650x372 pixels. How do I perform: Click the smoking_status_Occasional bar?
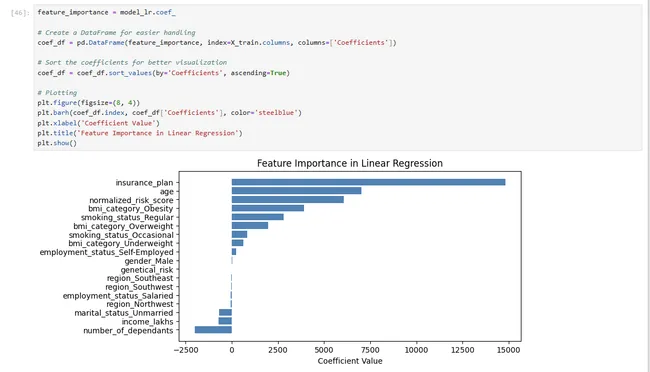[x=239, y=234]
